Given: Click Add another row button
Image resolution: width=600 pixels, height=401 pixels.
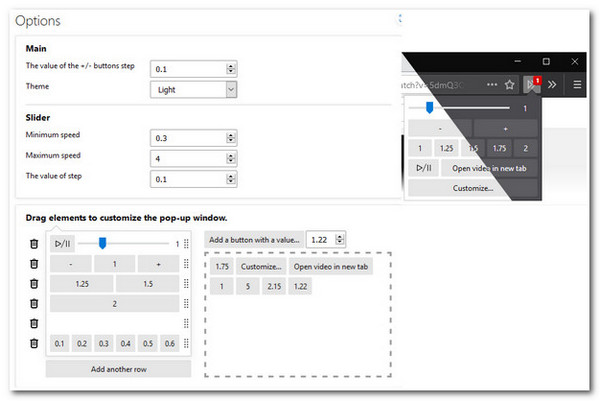Looking at the screenshot, I should [119, 369].
